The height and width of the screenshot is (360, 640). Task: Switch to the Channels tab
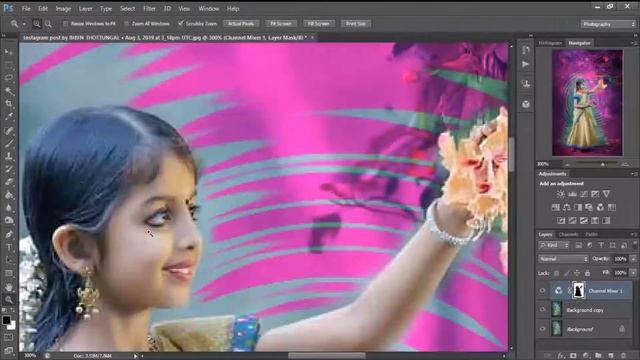click(x=568, y=234)
